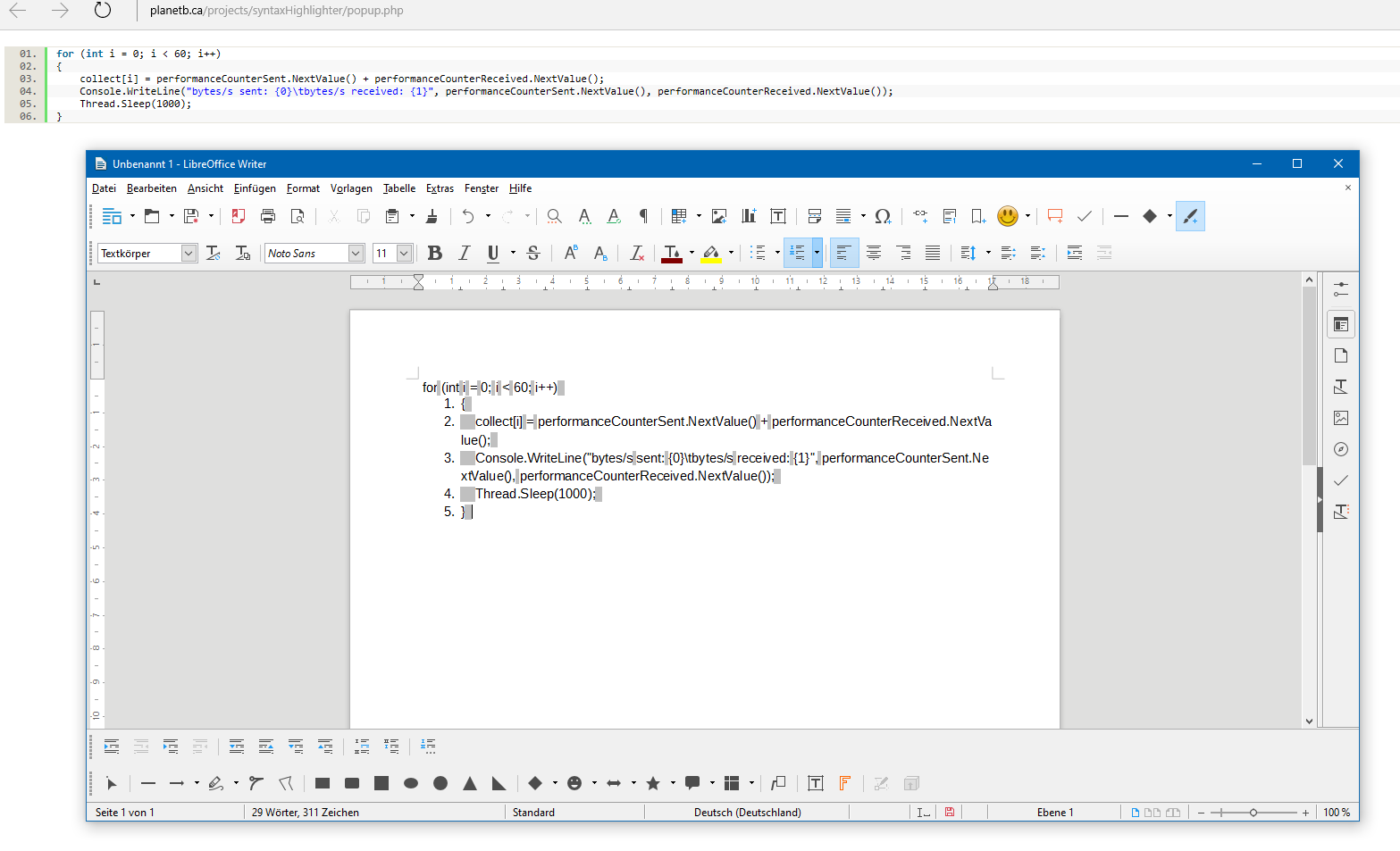1400x851 pixels.
Task: Expand the font color dropdown arrow
Action: [692, 253]
